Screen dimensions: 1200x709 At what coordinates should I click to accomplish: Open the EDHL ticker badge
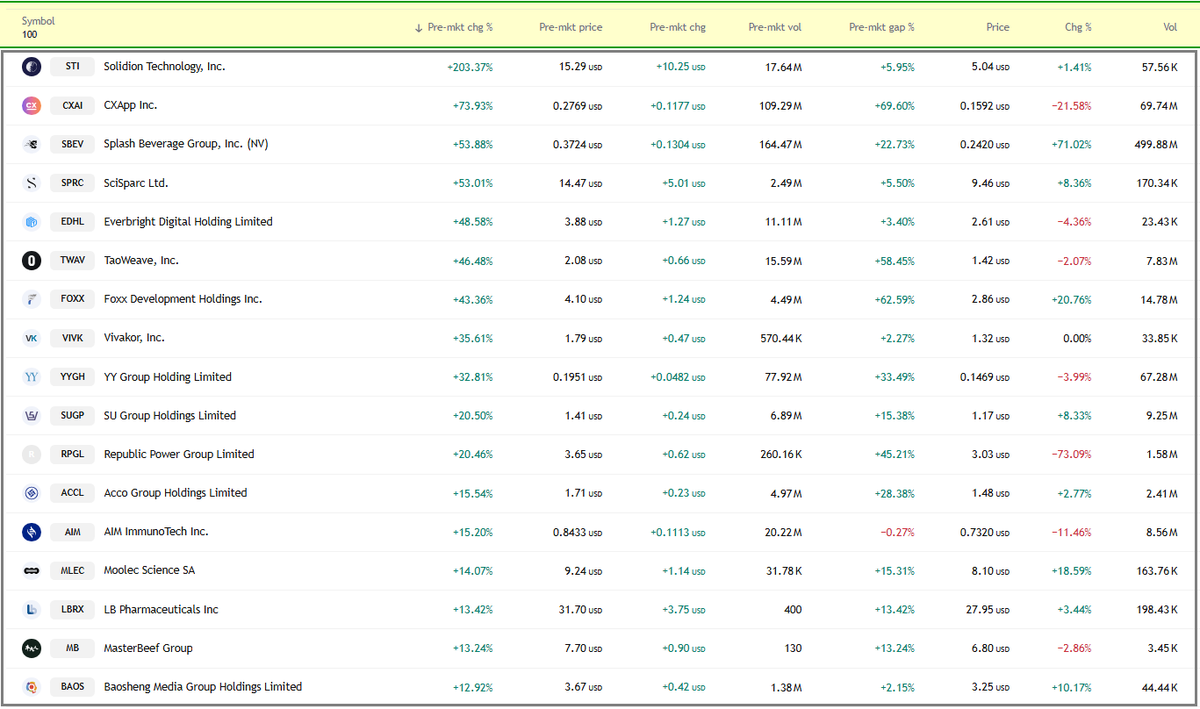click(x=72, y=222)
